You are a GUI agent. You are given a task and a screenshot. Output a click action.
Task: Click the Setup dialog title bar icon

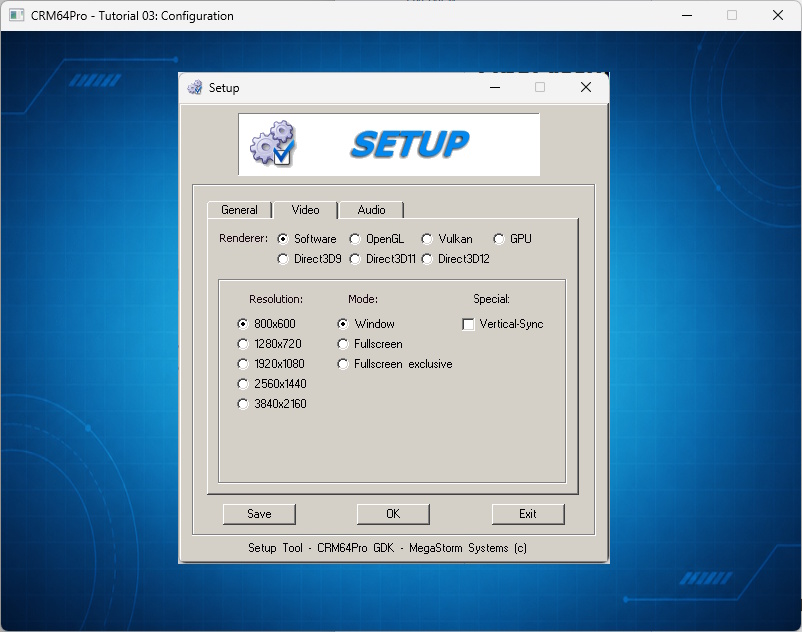pyautogui.click(x=195, y=87)
